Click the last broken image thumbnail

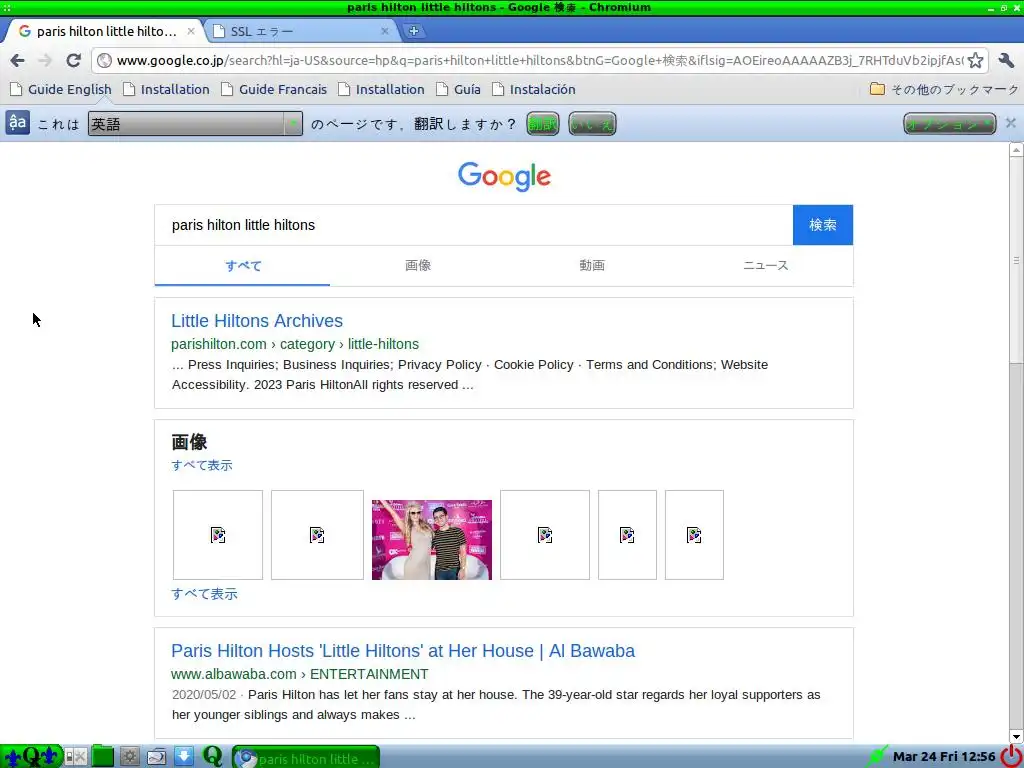point(694,535)
